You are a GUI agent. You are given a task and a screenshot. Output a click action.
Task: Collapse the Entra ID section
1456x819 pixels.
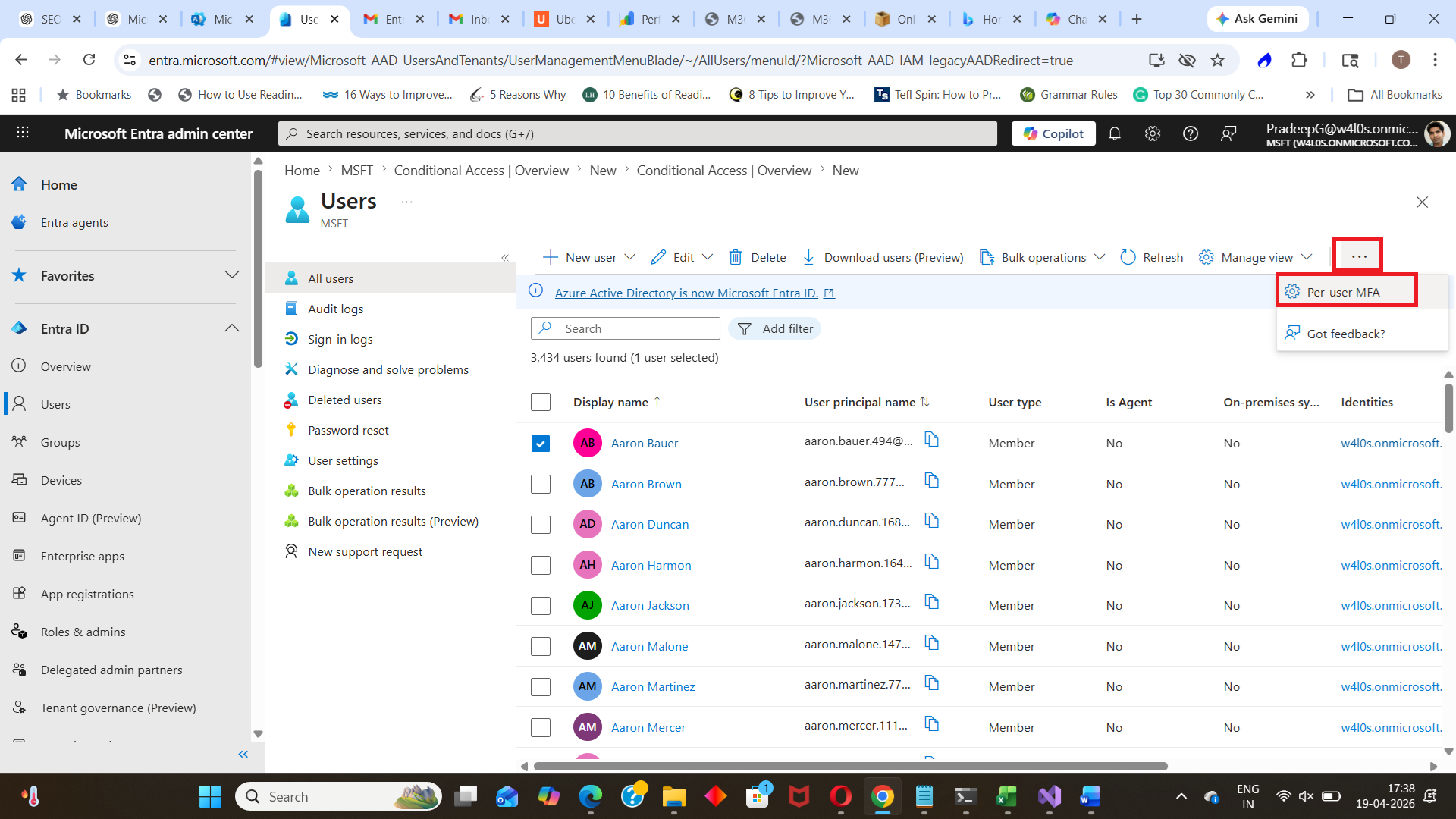click(x=232, y=328)
